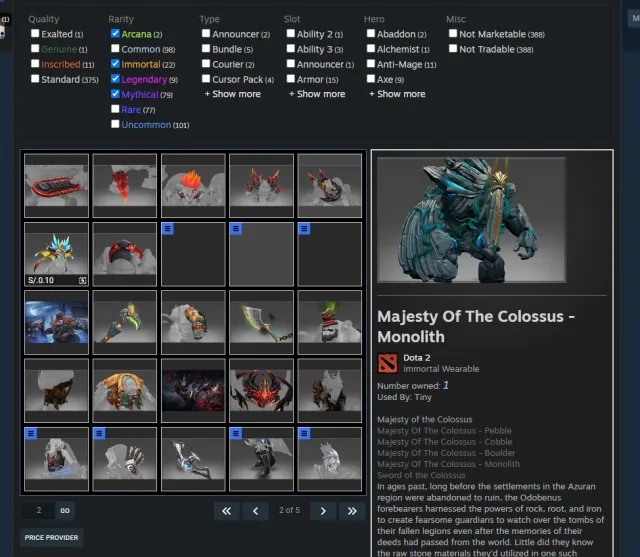
Task: Click 'Majesty Of The Colossus - Pebble' text
Action: (x=444, y=431)
